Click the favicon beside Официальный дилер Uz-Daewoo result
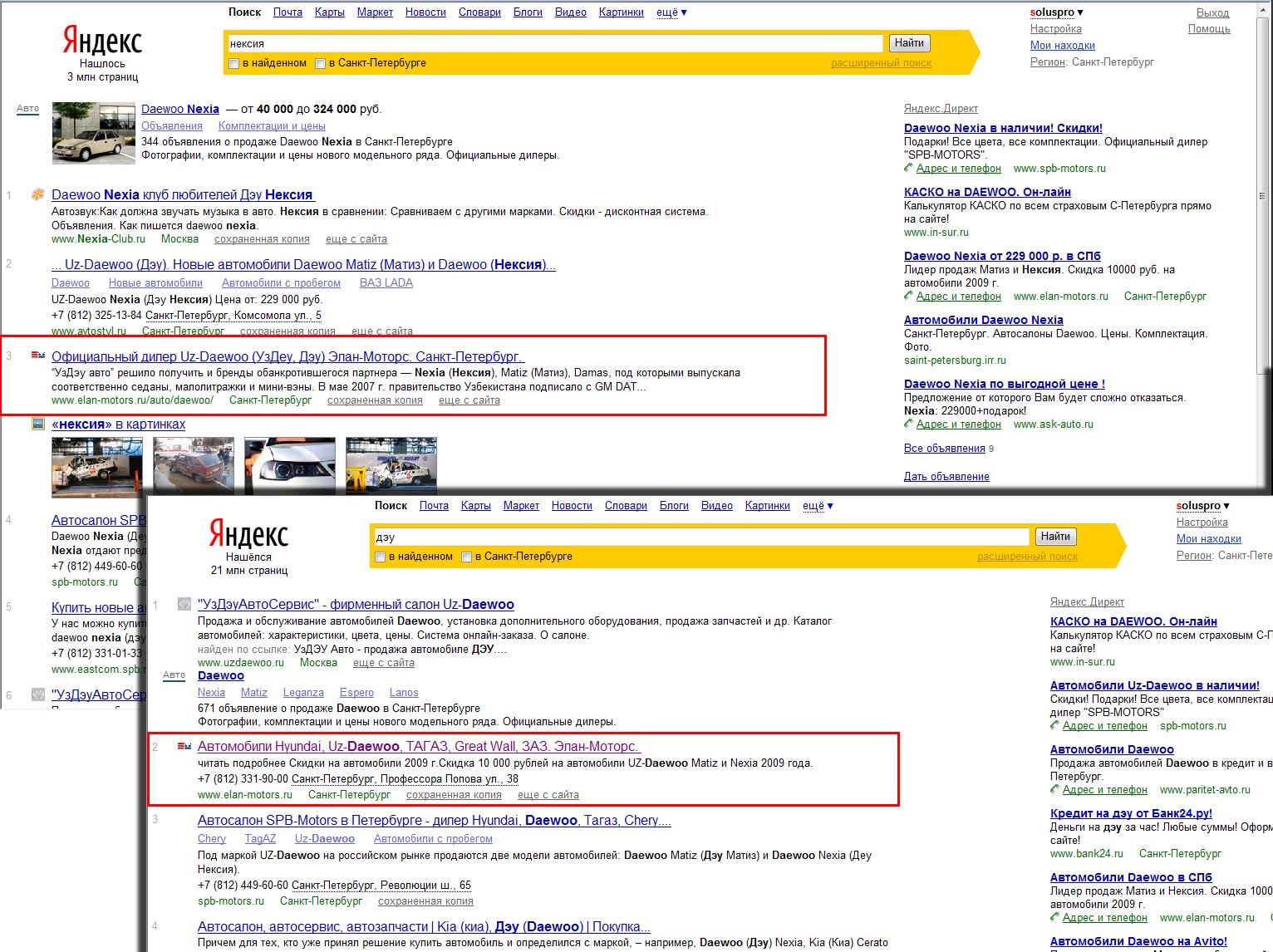 (x=38, y=356)
